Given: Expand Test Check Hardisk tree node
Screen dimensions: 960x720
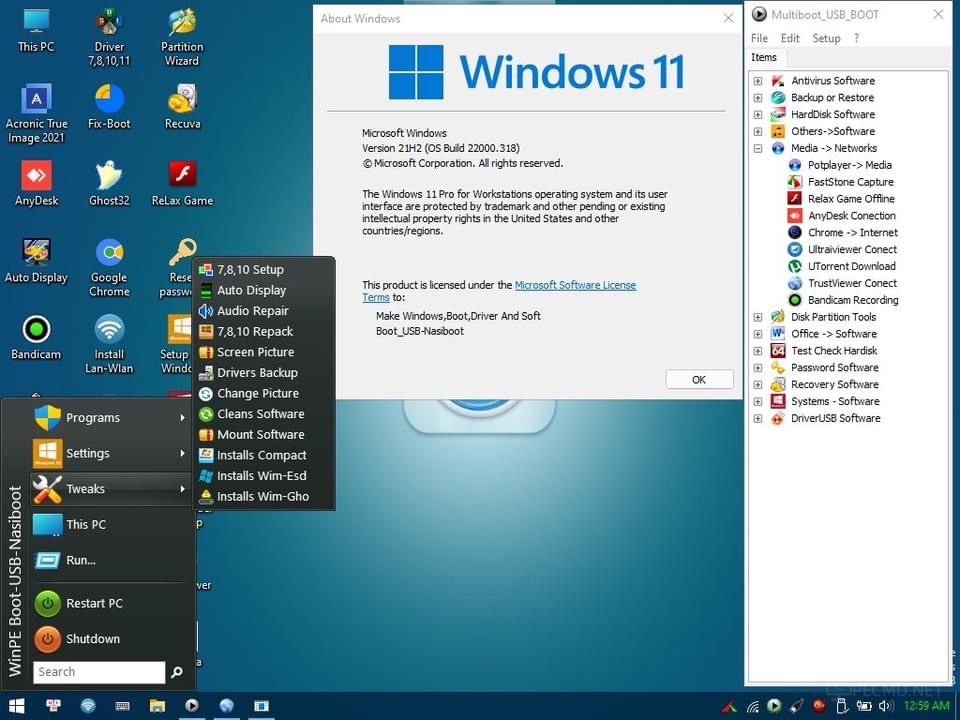Looking at the screenshot, I should click(x=758, y=351).
